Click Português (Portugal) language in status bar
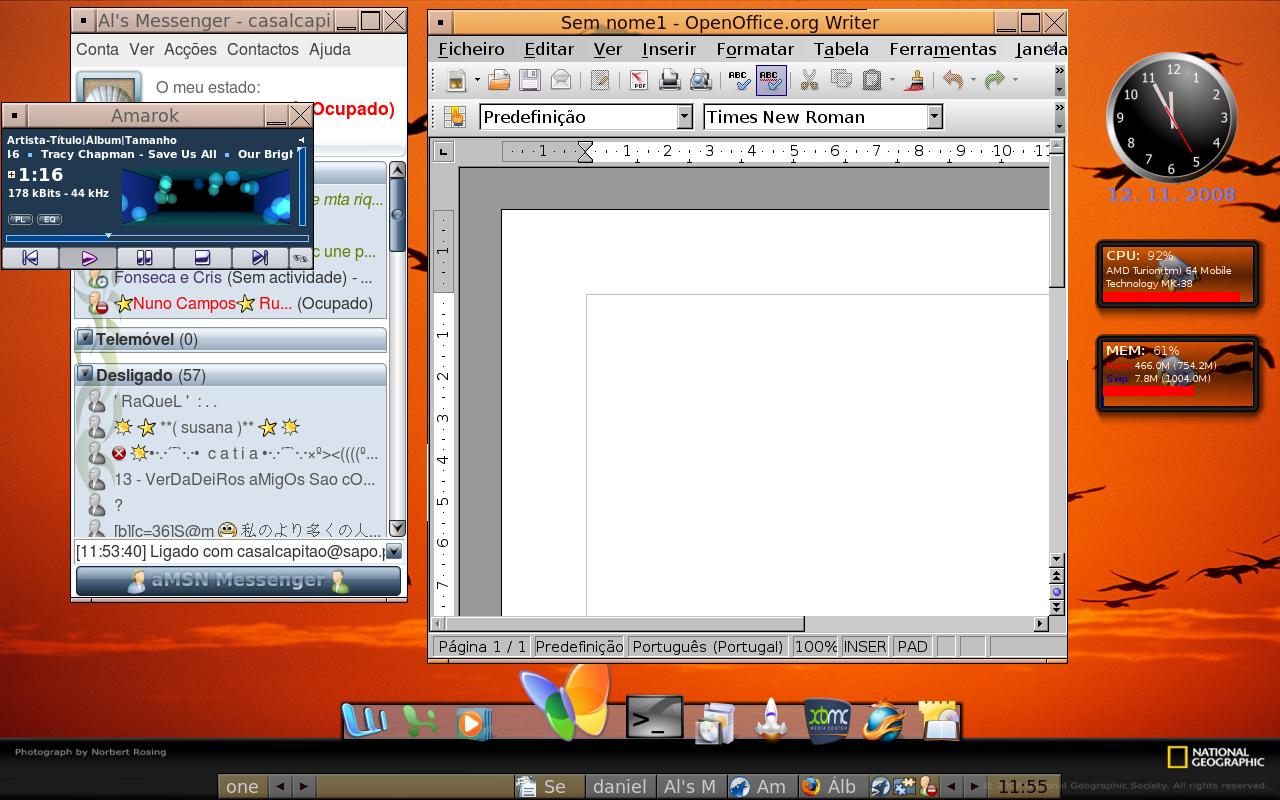Screen dimensions: 1280x800 tap(708, 646)
